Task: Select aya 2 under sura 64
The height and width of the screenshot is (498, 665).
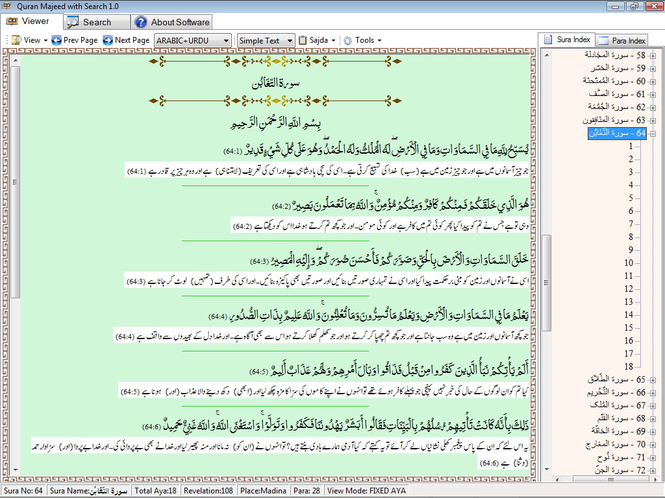Action: pos(631,159)
